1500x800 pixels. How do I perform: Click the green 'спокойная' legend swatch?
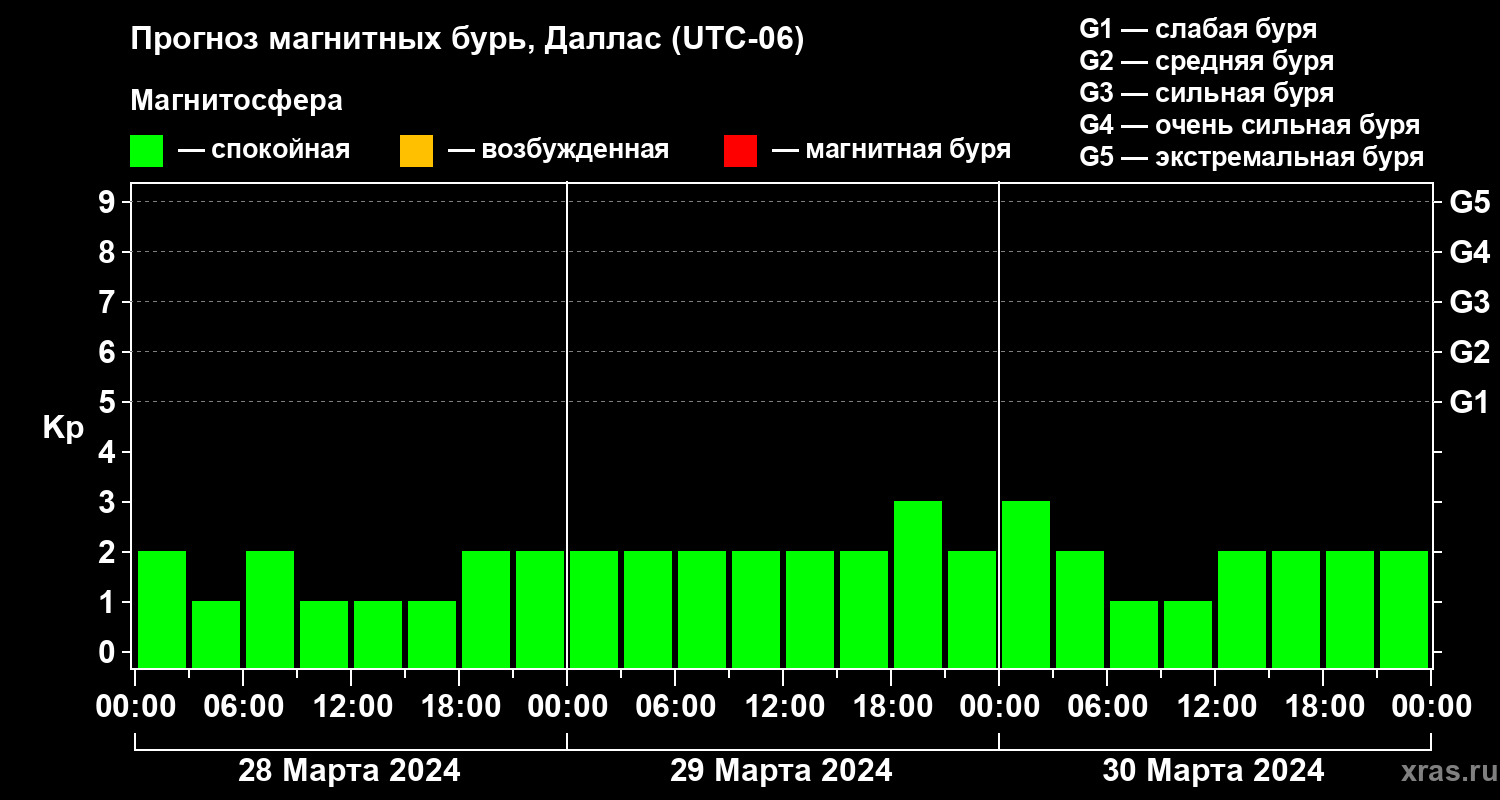146,151
